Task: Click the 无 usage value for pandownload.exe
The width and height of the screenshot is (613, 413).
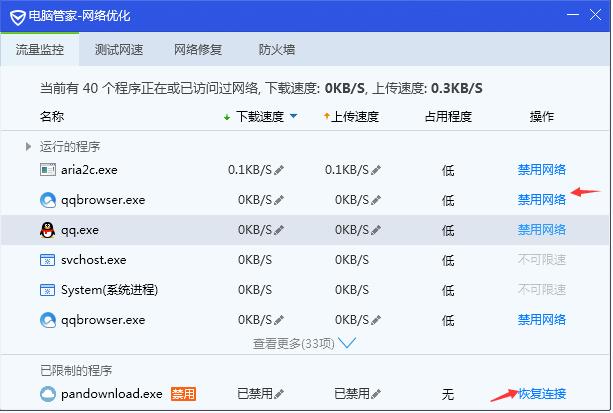Action: [448, 394]
